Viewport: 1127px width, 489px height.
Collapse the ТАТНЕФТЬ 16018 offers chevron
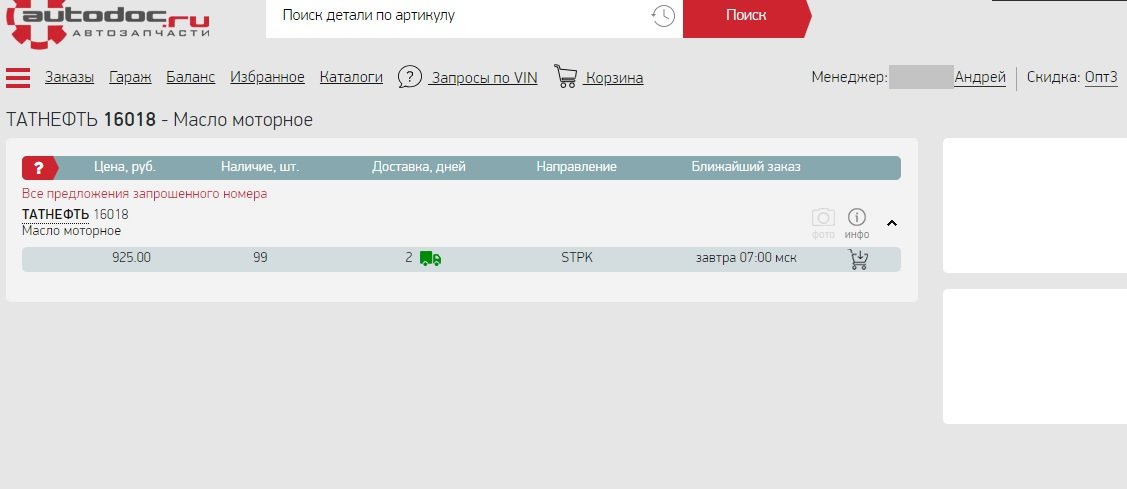click(892, 223)
